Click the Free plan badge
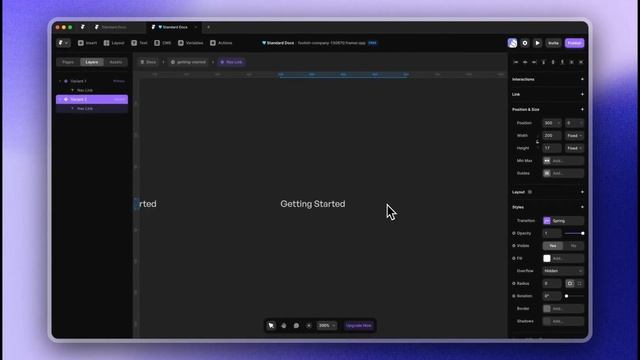640x360 pixels. click(373, 43)
